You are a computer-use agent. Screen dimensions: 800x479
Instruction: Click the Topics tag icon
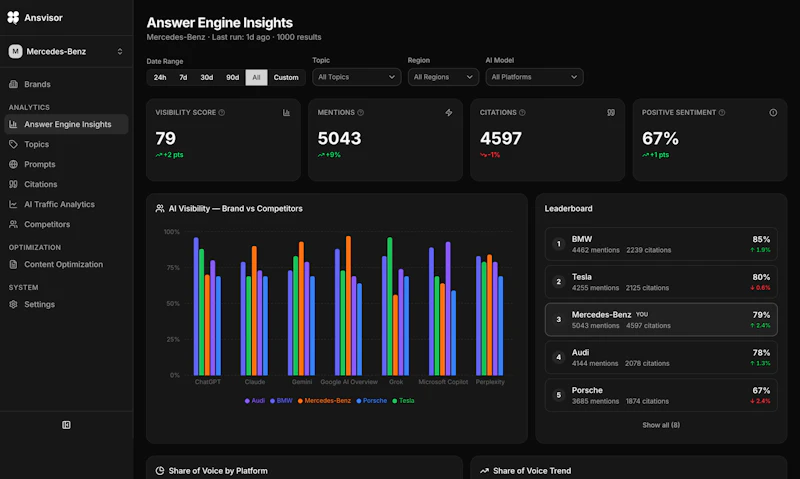[x=13, y=144]
